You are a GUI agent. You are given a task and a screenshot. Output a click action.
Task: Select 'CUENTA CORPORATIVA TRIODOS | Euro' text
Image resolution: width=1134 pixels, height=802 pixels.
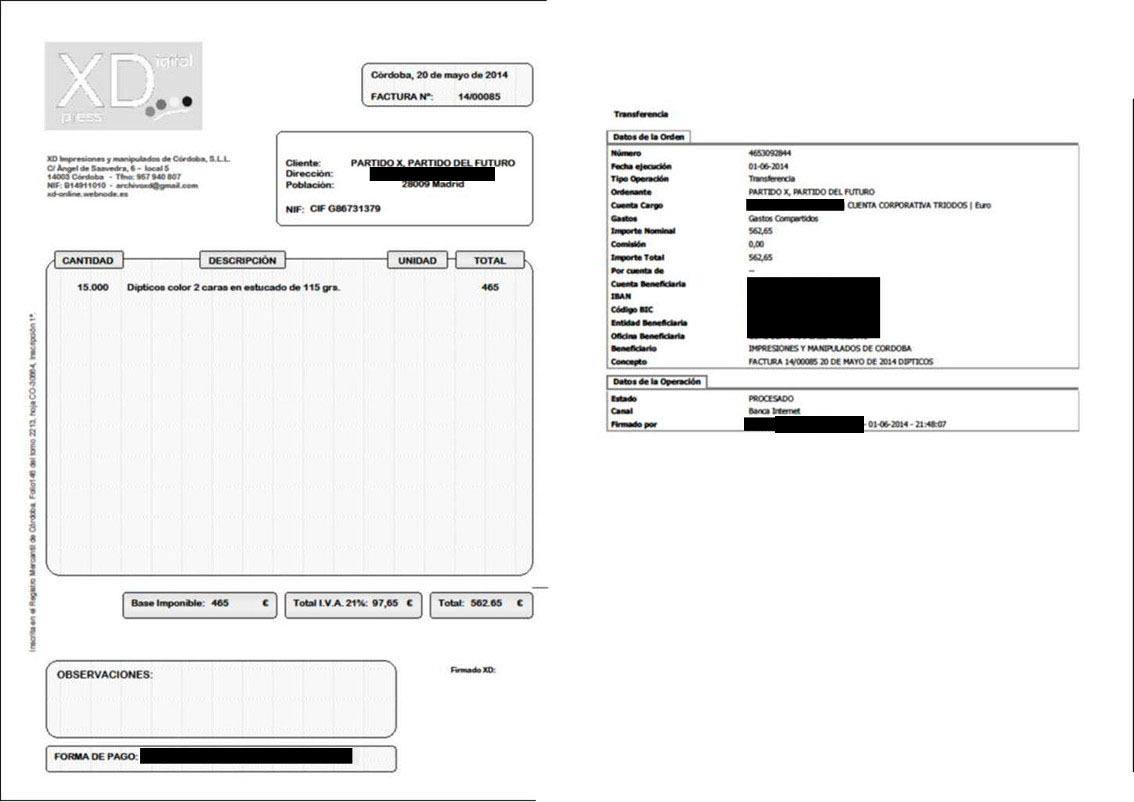(x=918, y=205)
